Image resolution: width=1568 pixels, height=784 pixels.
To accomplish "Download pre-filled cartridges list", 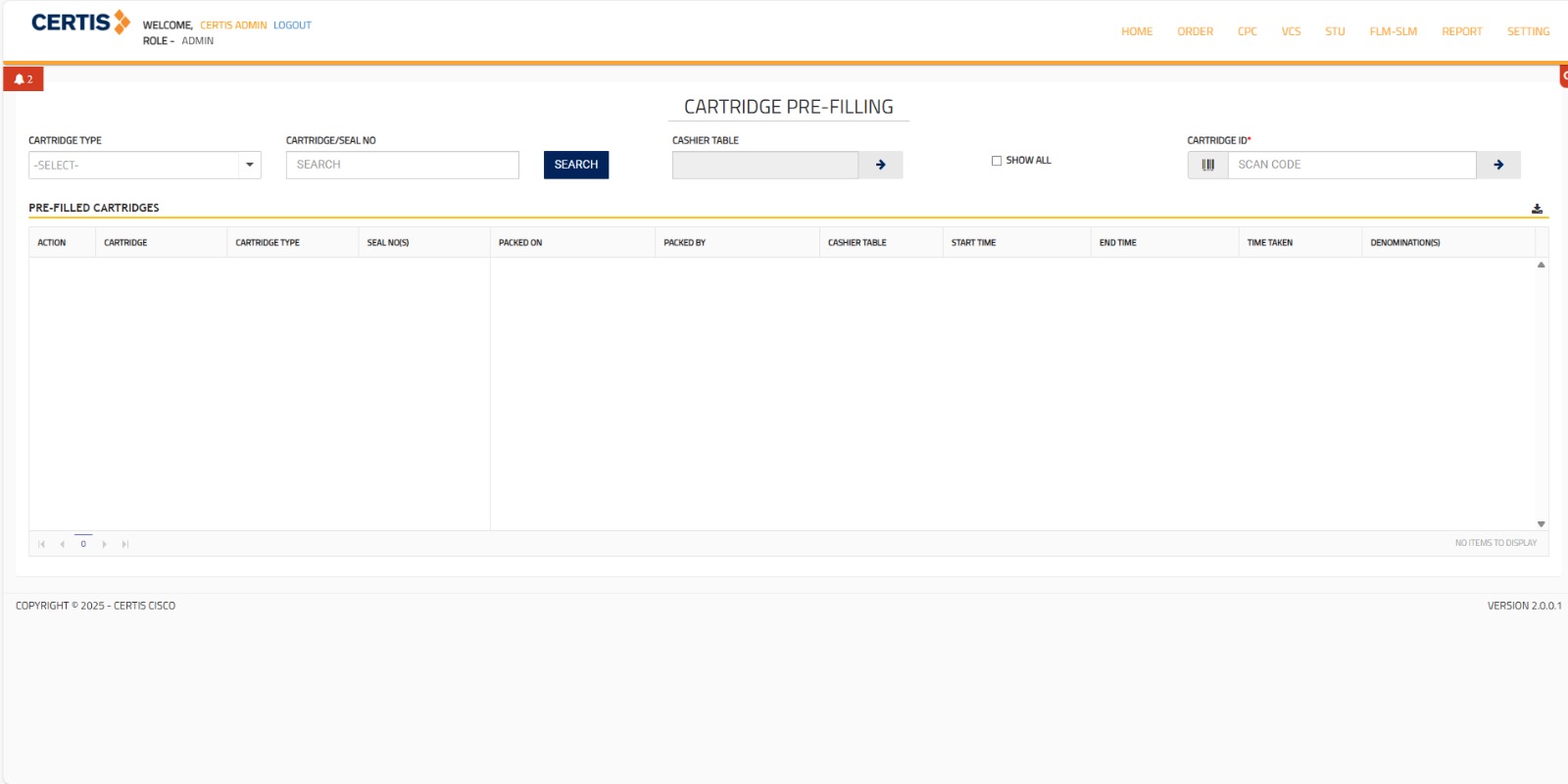I will [1537, 209].
